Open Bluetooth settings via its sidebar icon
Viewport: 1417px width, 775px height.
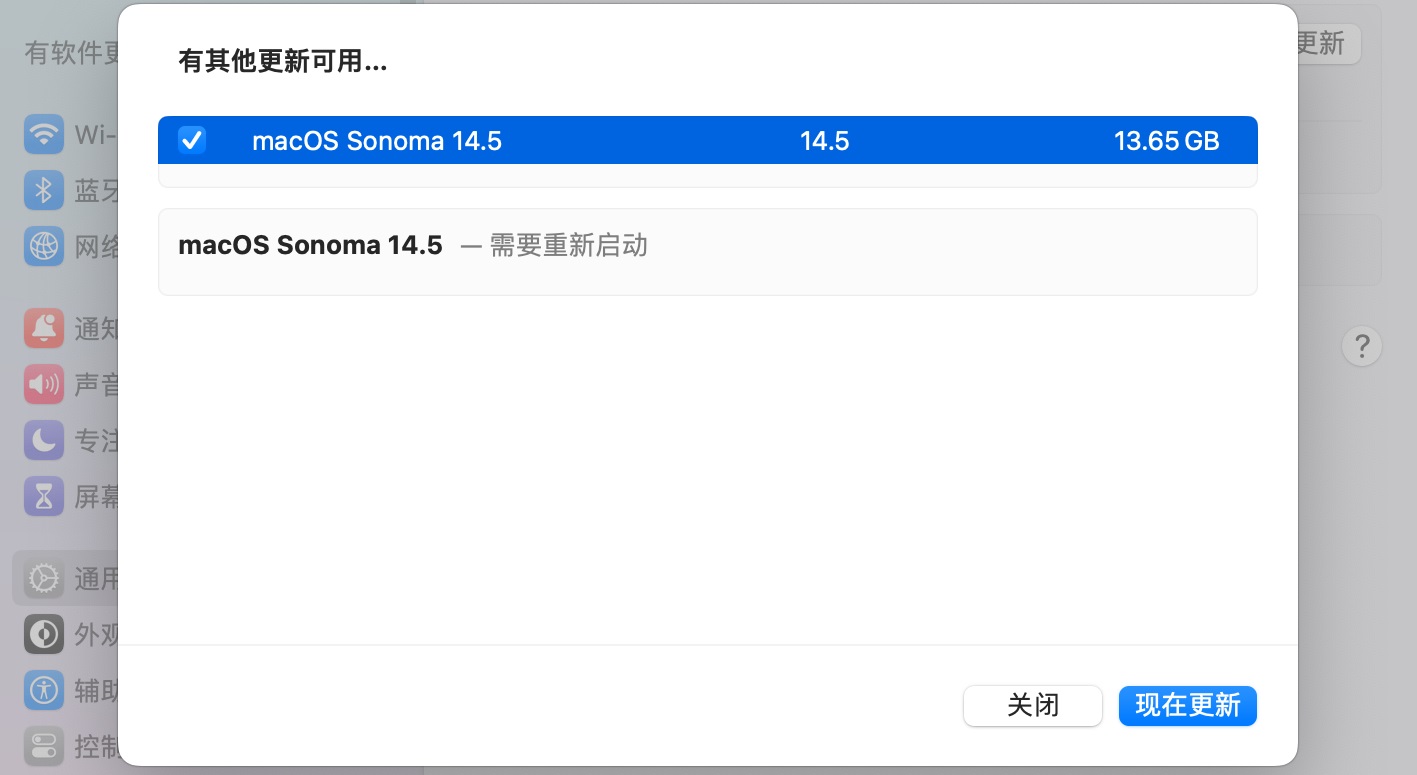coord(44,190)
